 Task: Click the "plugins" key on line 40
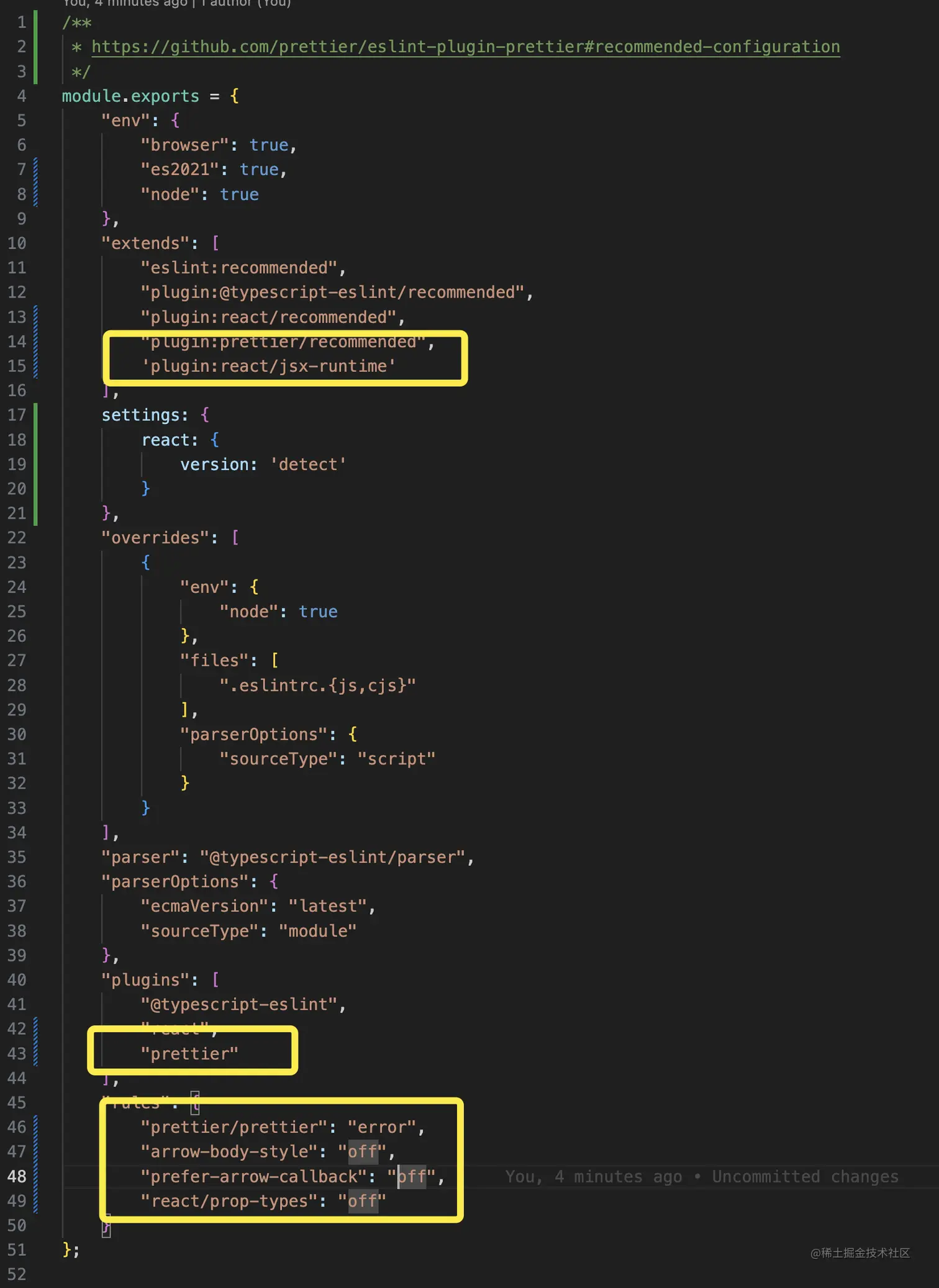(145, 980)
